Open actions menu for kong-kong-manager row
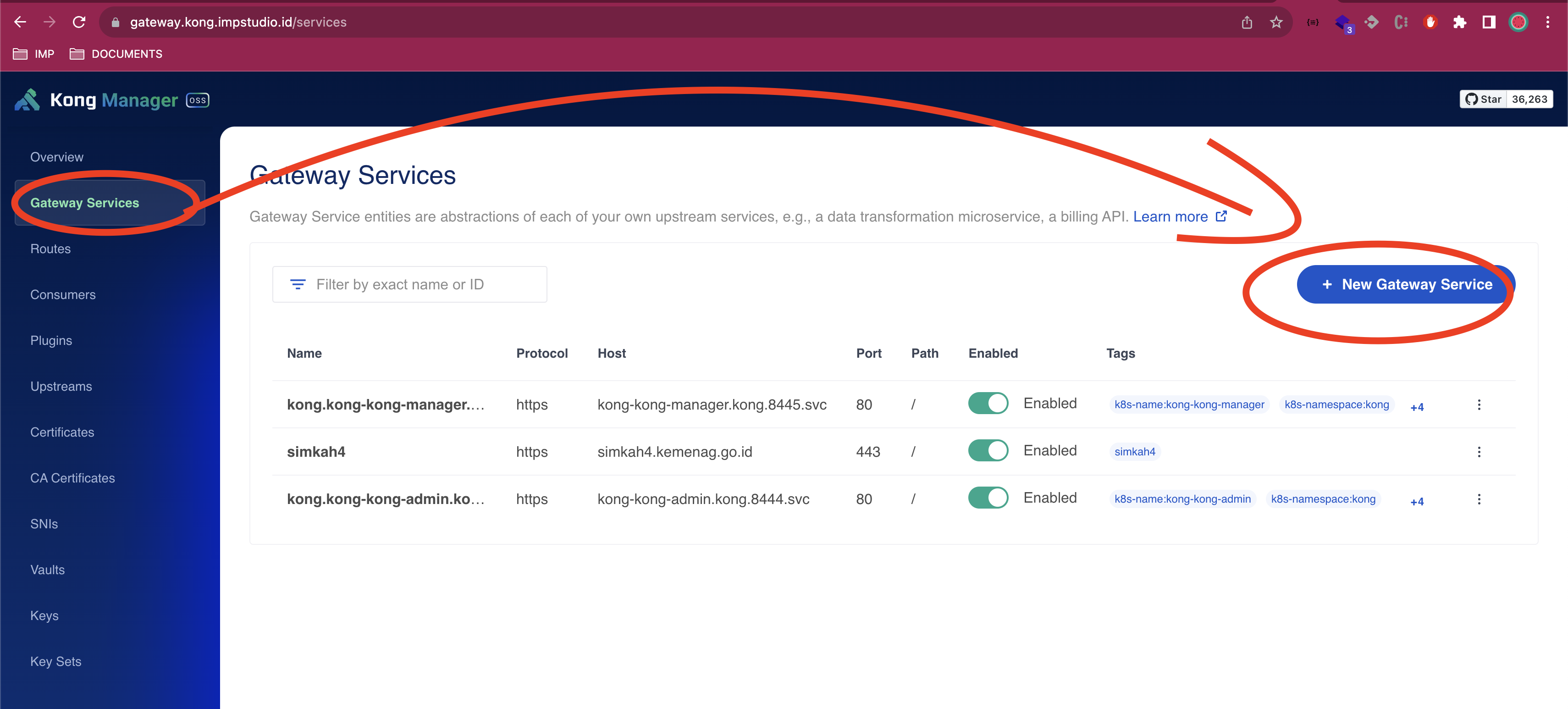Screen dimensions: 1568x709 tap(1479, 405)
